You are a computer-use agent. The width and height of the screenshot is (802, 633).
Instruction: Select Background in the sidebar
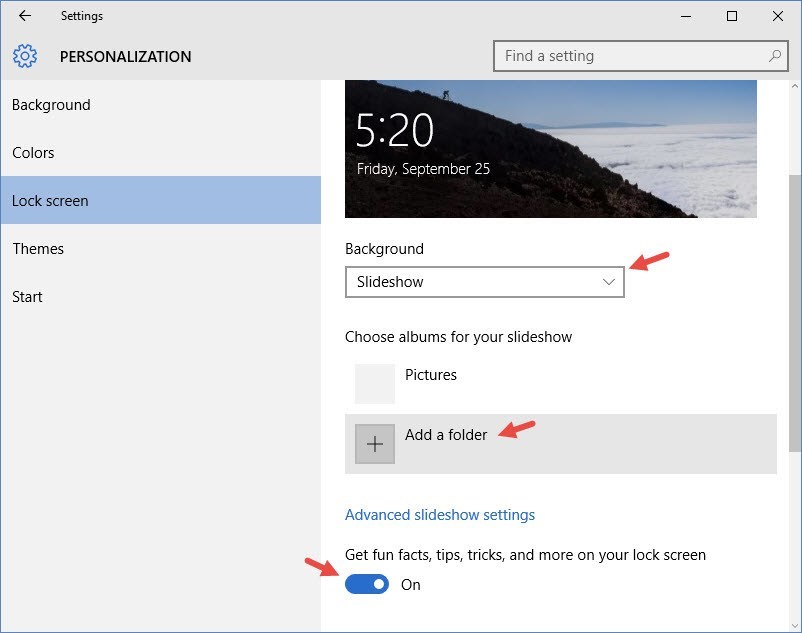coord(51,104)
